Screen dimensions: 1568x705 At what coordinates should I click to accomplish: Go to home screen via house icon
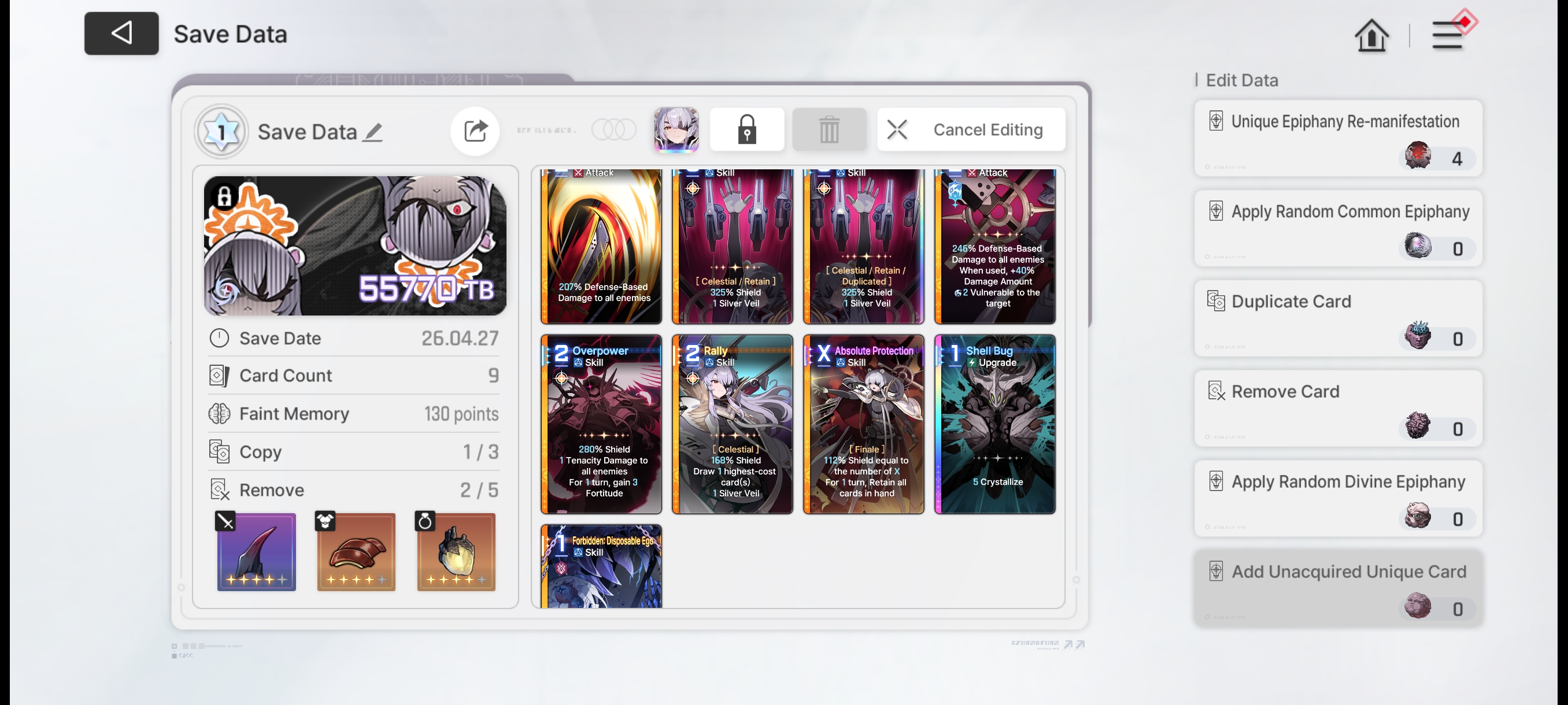click(1371, 35)
